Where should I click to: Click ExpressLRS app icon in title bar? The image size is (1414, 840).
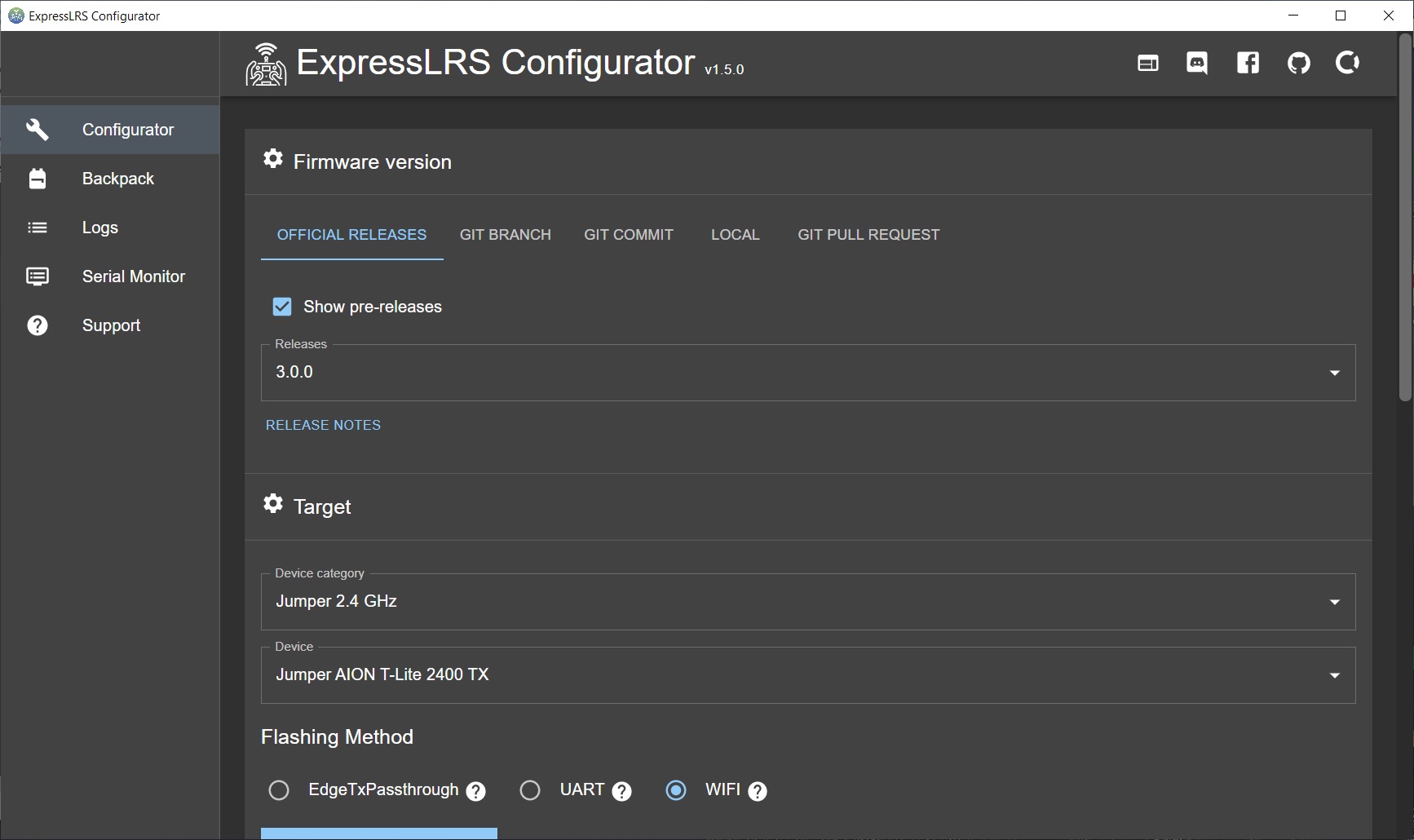click(15, 15)
